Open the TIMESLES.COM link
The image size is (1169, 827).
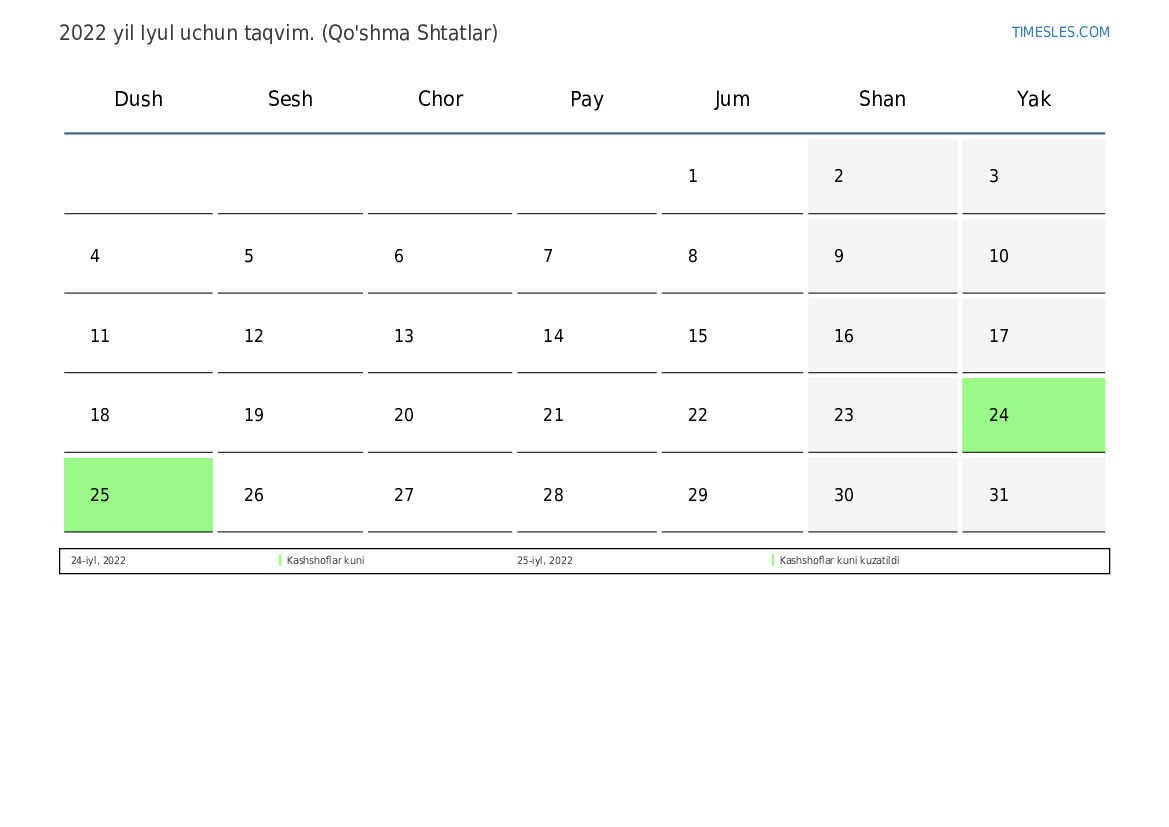tap(1060, 32)
